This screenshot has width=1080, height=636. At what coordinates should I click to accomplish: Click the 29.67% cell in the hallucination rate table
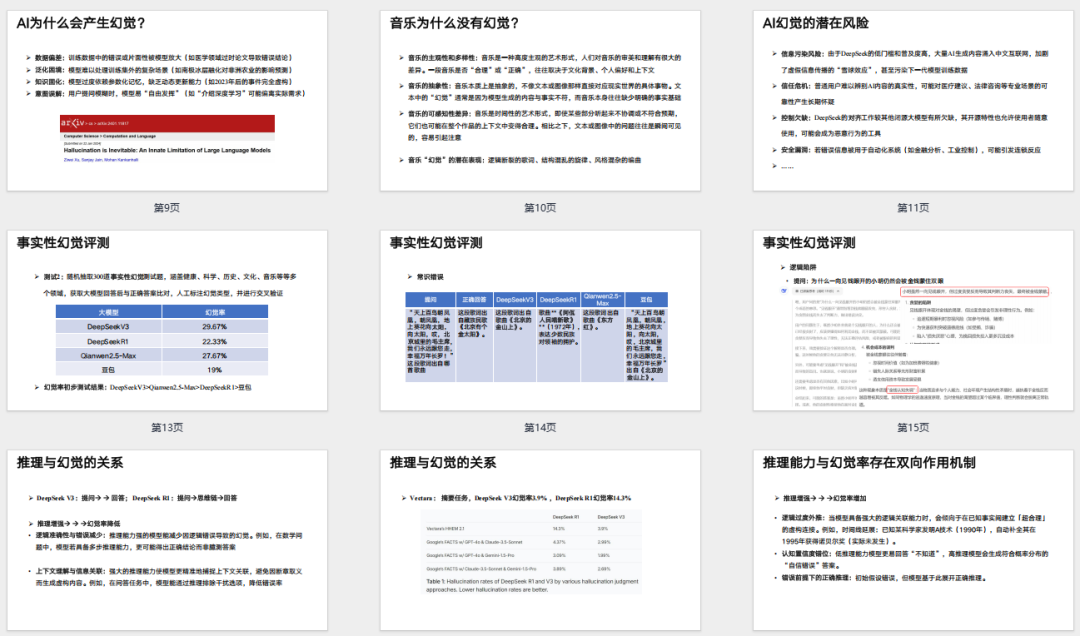[215, 327]
